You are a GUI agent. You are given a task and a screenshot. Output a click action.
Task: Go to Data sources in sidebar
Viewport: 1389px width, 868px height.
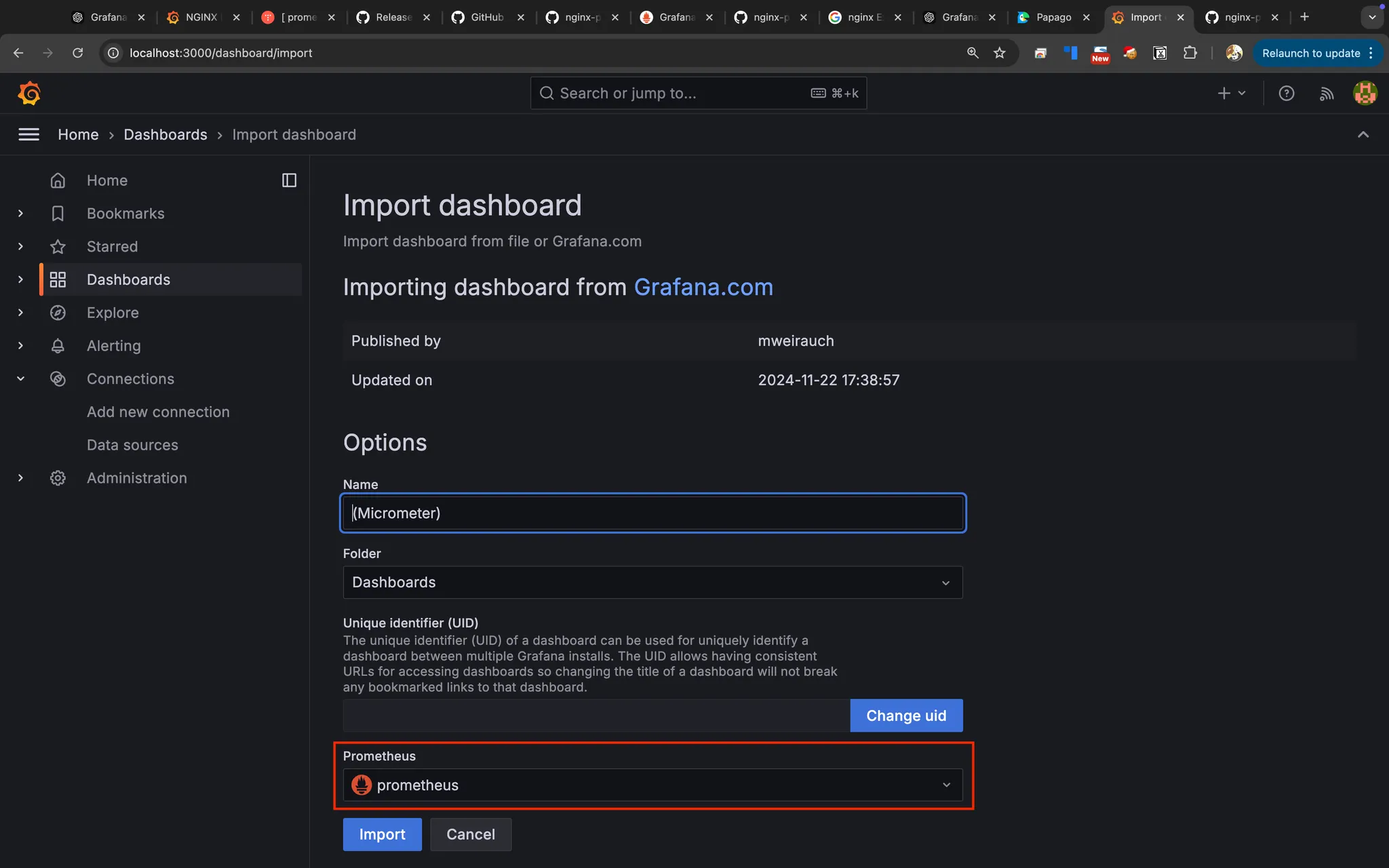point(132,445)
